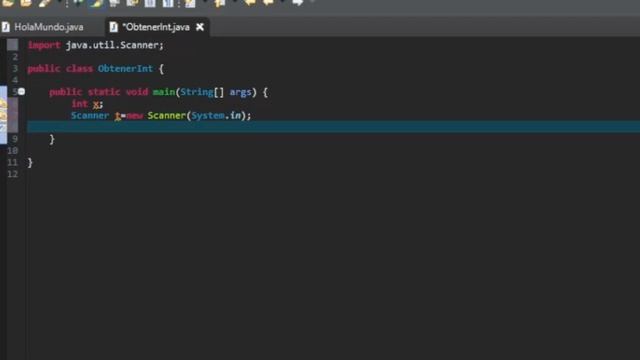This screenshot has height=360, width=640.
Task: Switch to the HolaMundo.java tab
Action: [x=49, y=27]
